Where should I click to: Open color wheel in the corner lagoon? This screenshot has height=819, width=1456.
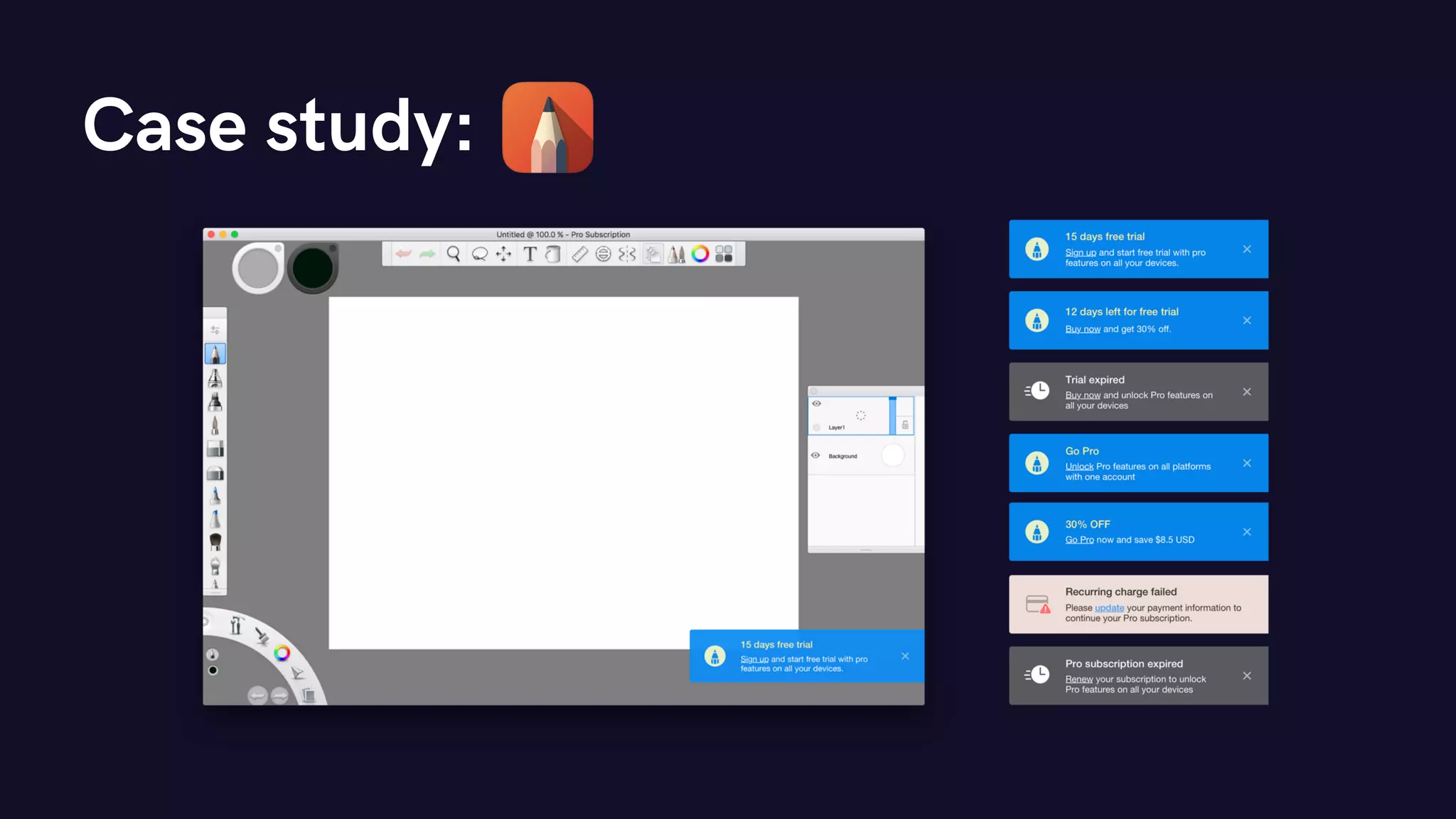[282, 653]
